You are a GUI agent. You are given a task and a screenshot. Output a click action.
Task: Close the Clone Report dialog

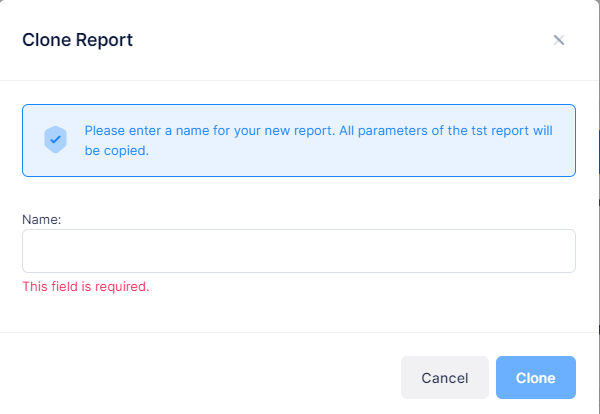pyautogui.click(x=559, y=40)
